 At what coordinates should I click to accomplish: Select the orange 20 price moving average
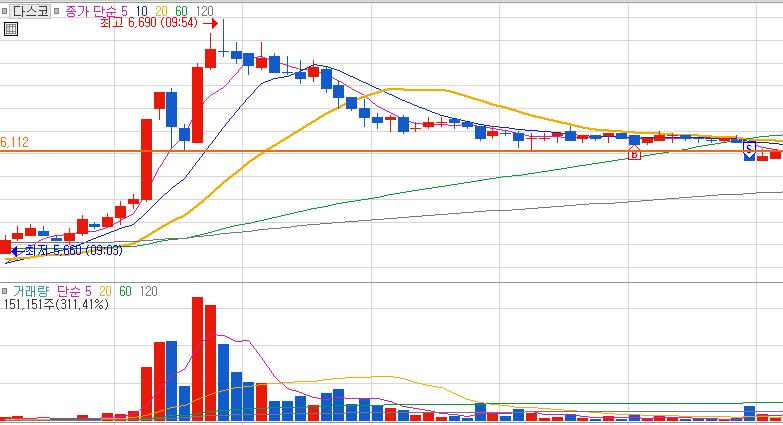pos(161,11)
